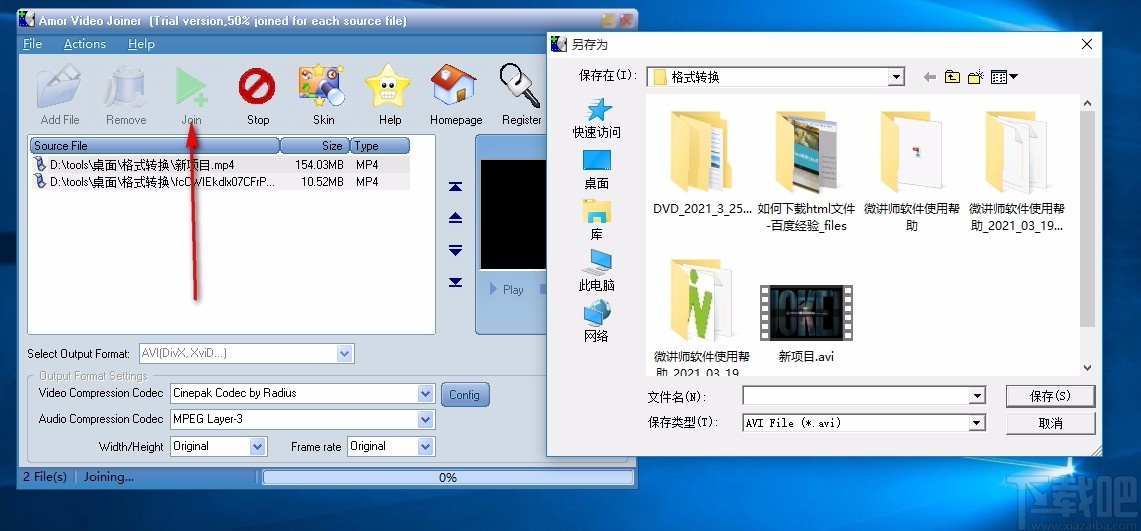Select DVD_2021_3_25 folder
The width and height of the screenshot is (1141, 531).
click(701, 163)
